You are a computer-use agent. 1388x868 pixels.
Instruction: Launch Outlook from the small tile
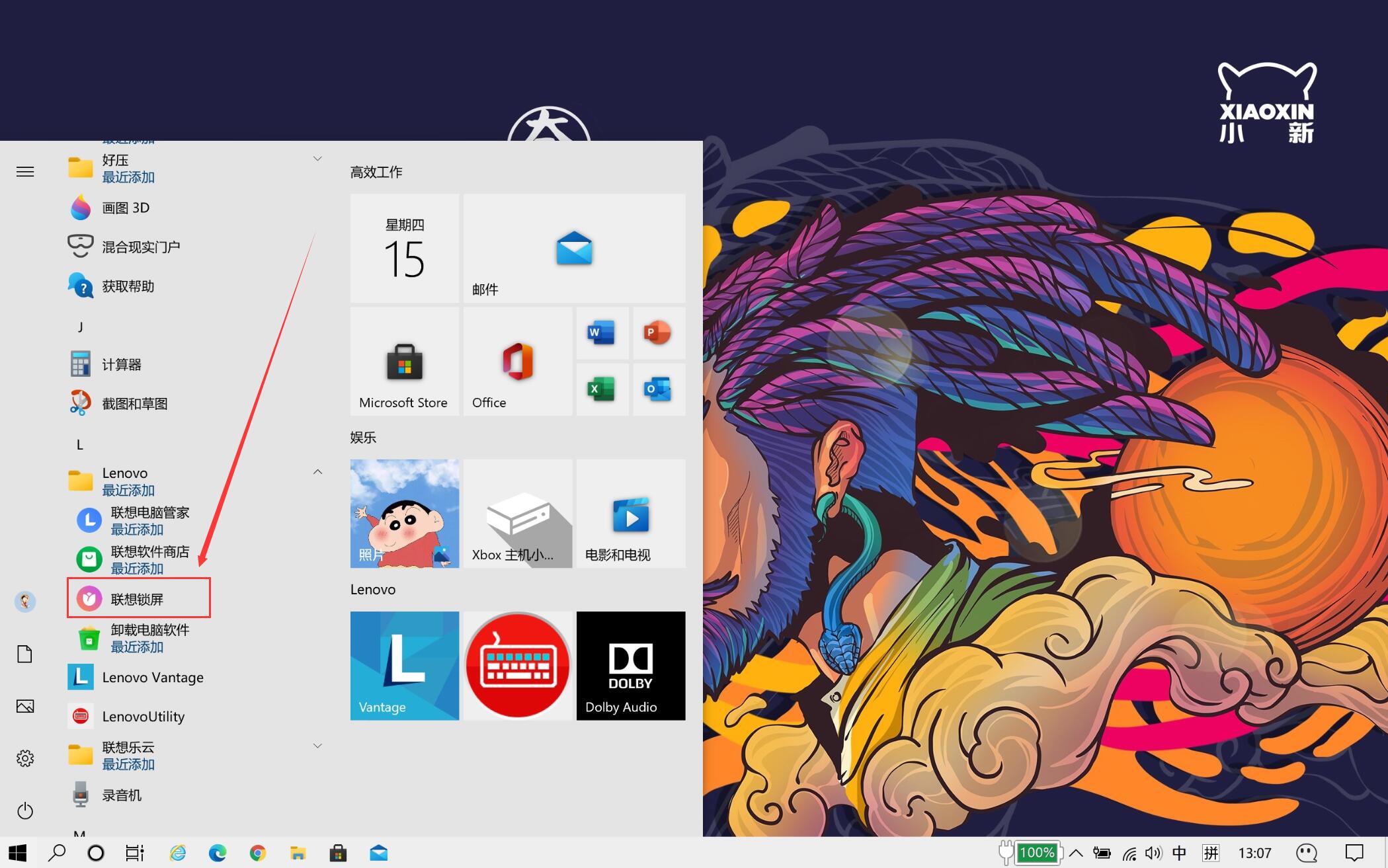659,389
